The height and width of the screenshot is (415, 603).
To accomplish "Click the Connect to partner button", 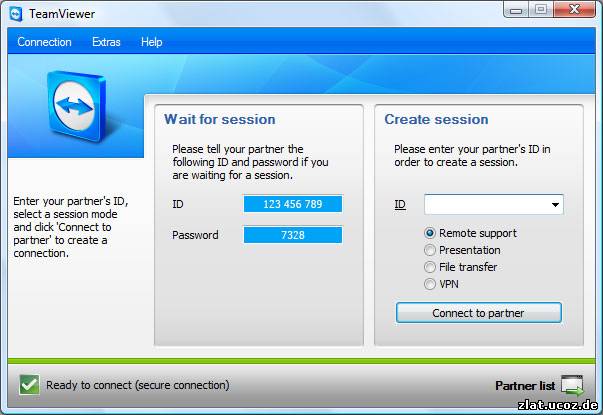I will (x=478, y=313).
